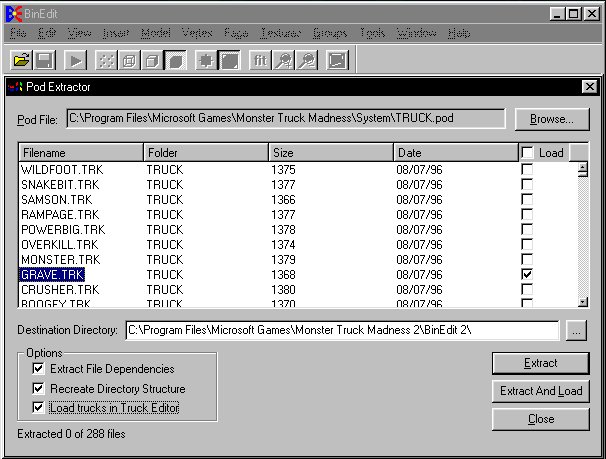Uncheck Extract File Dependencies option
This screenshot has width=606, height=459.
(39, 369)
